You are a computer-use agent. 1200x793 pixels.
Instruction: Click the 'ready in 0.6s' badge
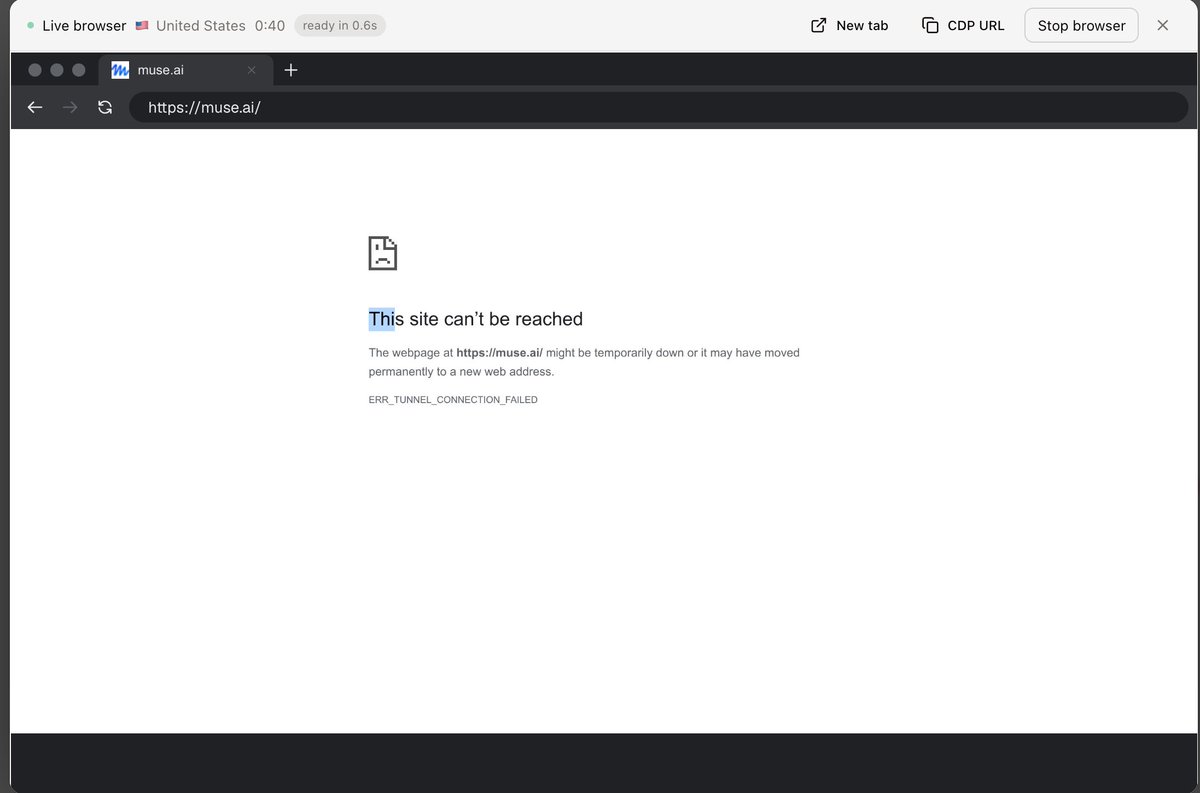(340, 25)
